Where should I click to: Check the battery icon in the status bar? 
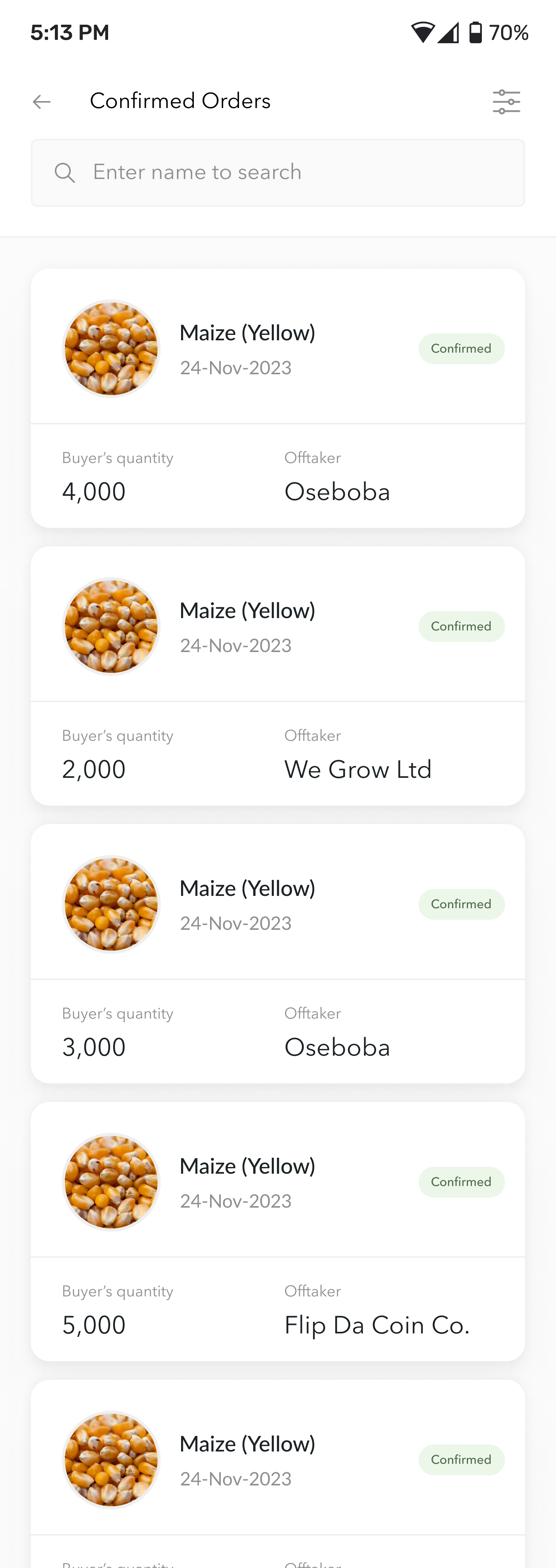(x=476, y=32)
